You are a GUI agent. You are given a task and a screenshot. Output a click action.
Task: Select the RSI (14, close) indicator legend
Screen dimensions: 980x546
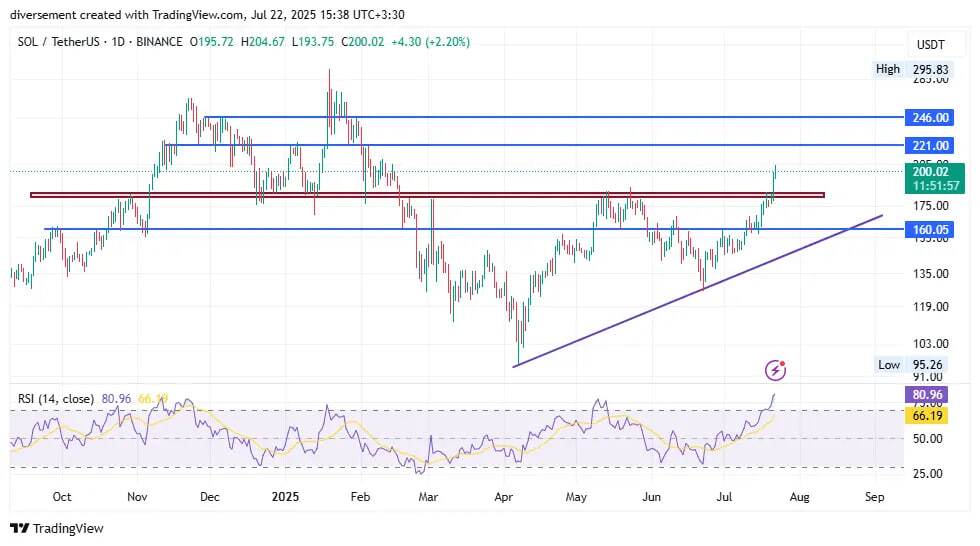tap(56, 399)
